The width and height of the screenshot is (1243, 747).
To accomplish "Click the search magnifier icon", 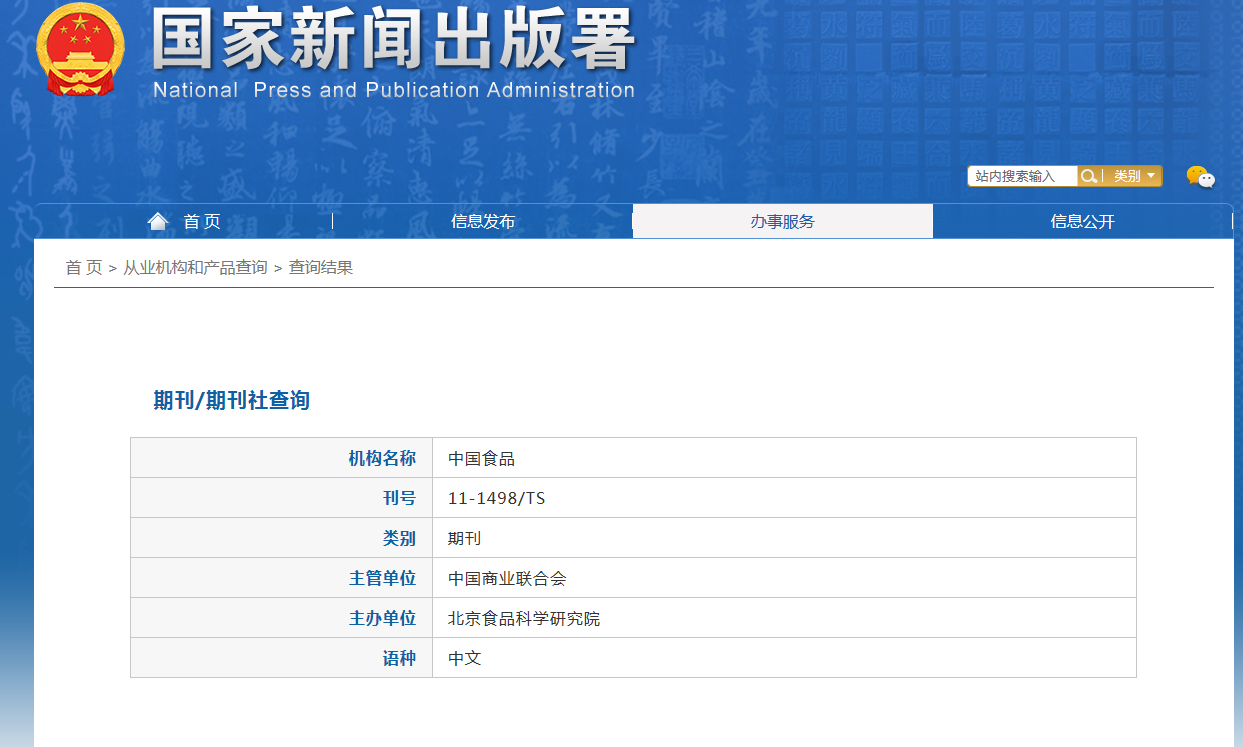I will [x=1089, y=176].
